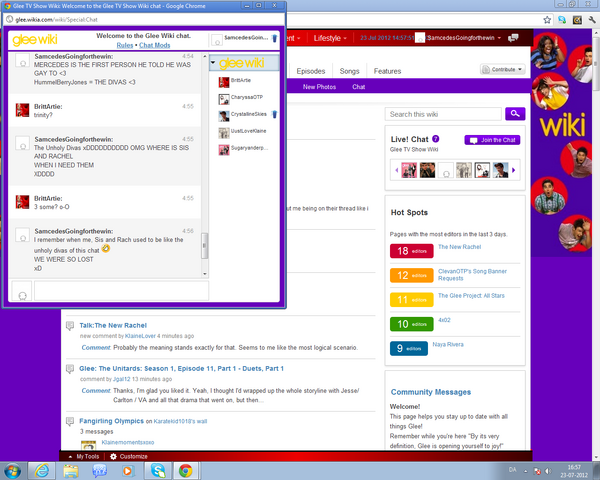600x480 pixels.
Task: Open KlaineLover's user link
Action: point(140,336)
